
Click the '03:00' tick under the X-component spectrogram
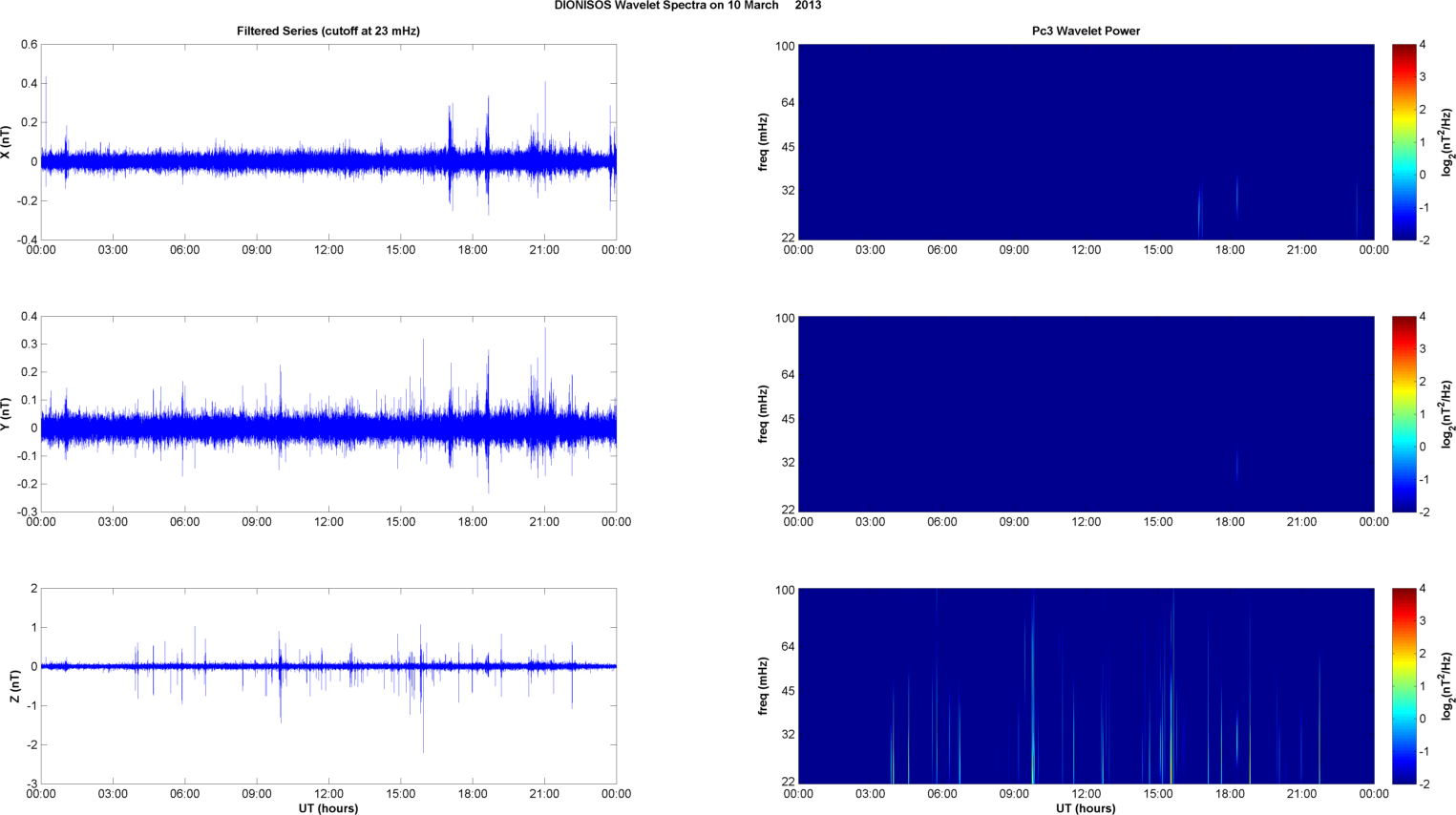(x=870, y=250)
